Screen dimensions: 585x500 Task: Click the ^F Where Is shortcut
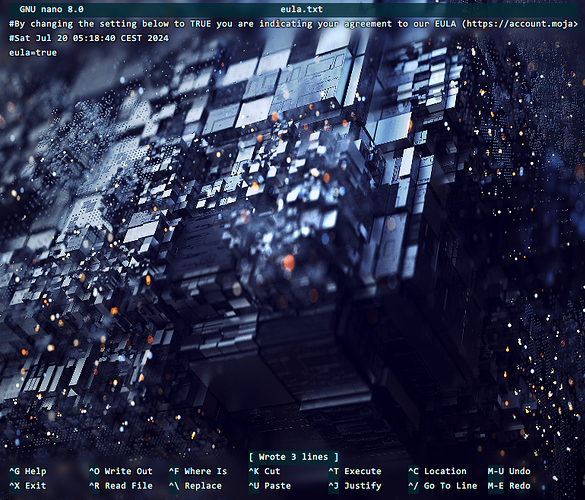[198, 471]
